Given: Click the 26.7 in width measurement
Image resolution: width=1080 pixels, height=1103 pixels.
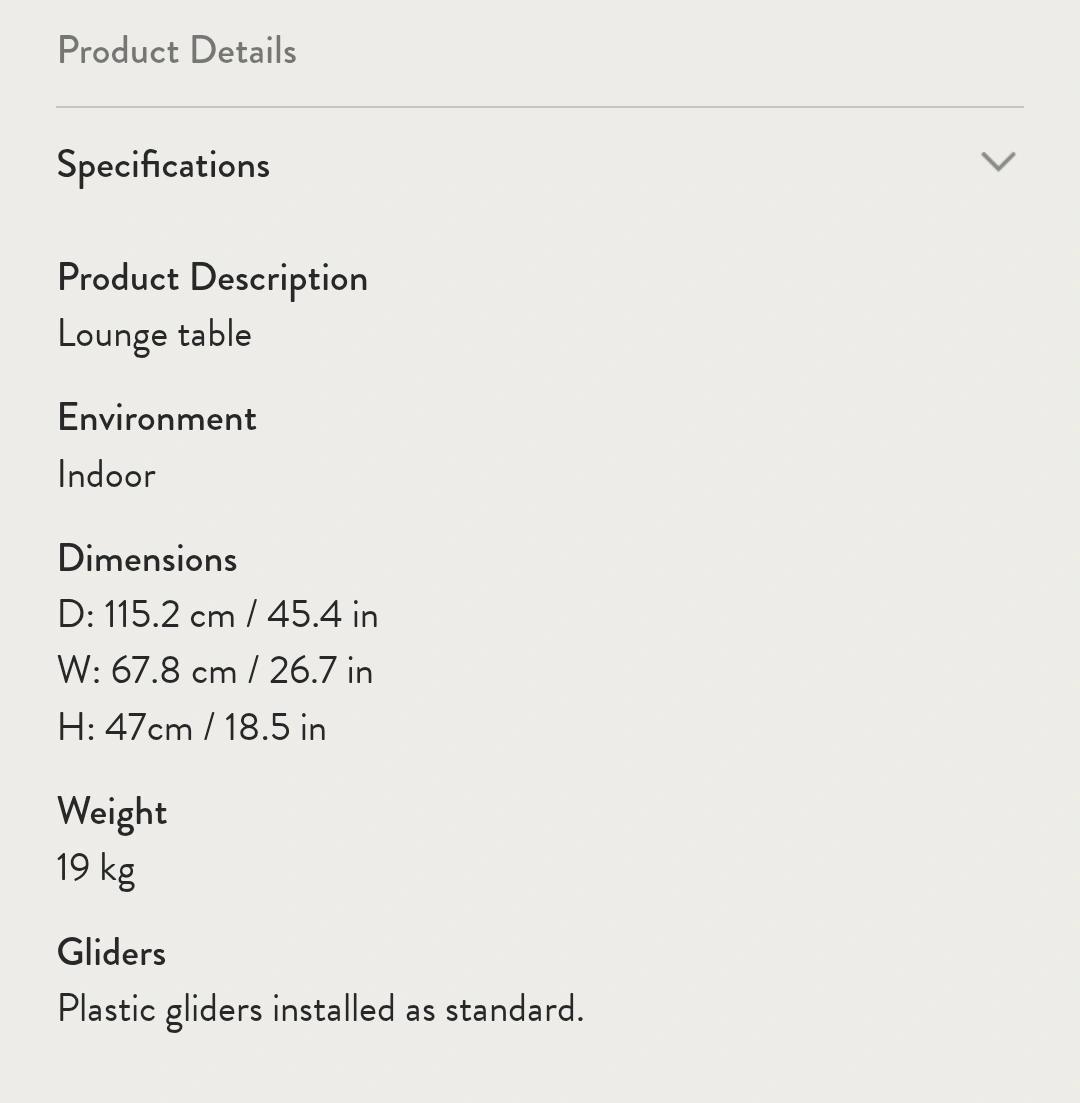Looking at the screenshot, I should click(320, 671).
